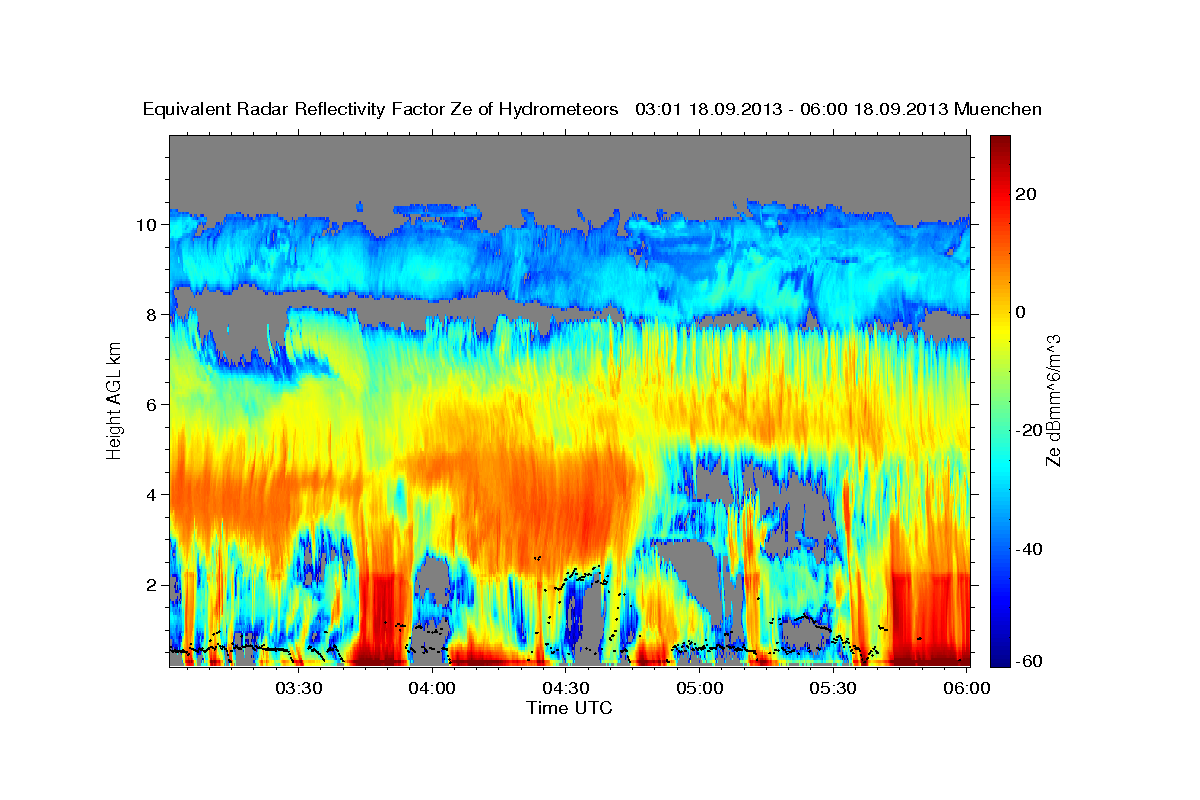Click the date range text '03:01 18.09.2013 - 06:00 18.09.2013'

point(792,110)
